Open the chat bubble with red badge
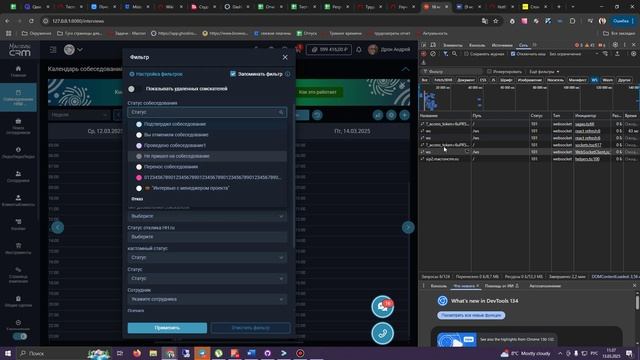This screenshot has width=640, height=360. tap(382, 307)
